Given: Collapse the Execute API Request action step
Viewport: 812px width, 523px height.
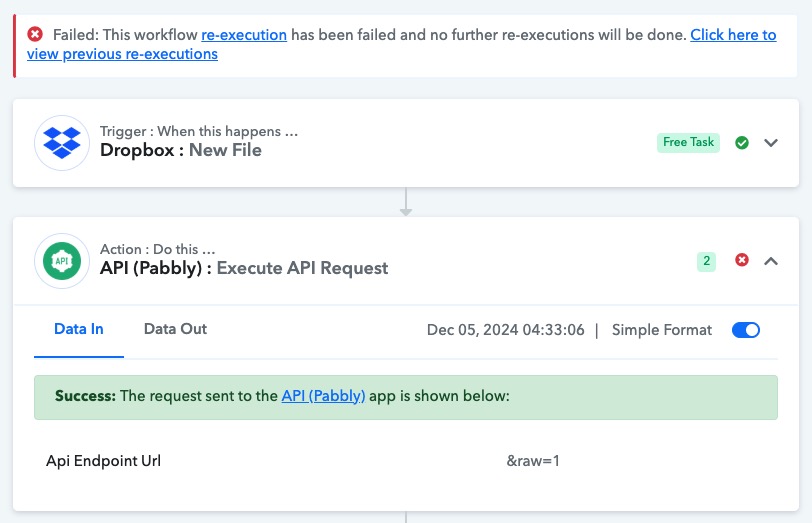Looking at the screenshot, I should pos(771,260).
